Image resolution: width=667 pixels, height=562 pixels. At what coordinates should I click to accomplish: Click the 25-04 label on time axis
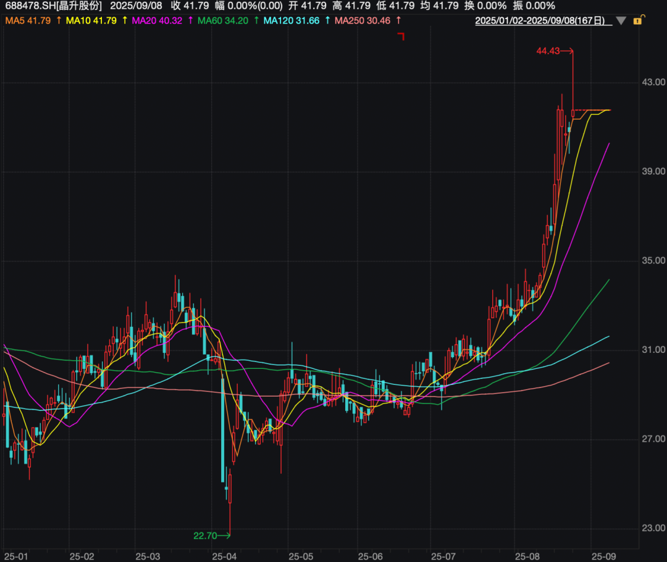[224, 555]
